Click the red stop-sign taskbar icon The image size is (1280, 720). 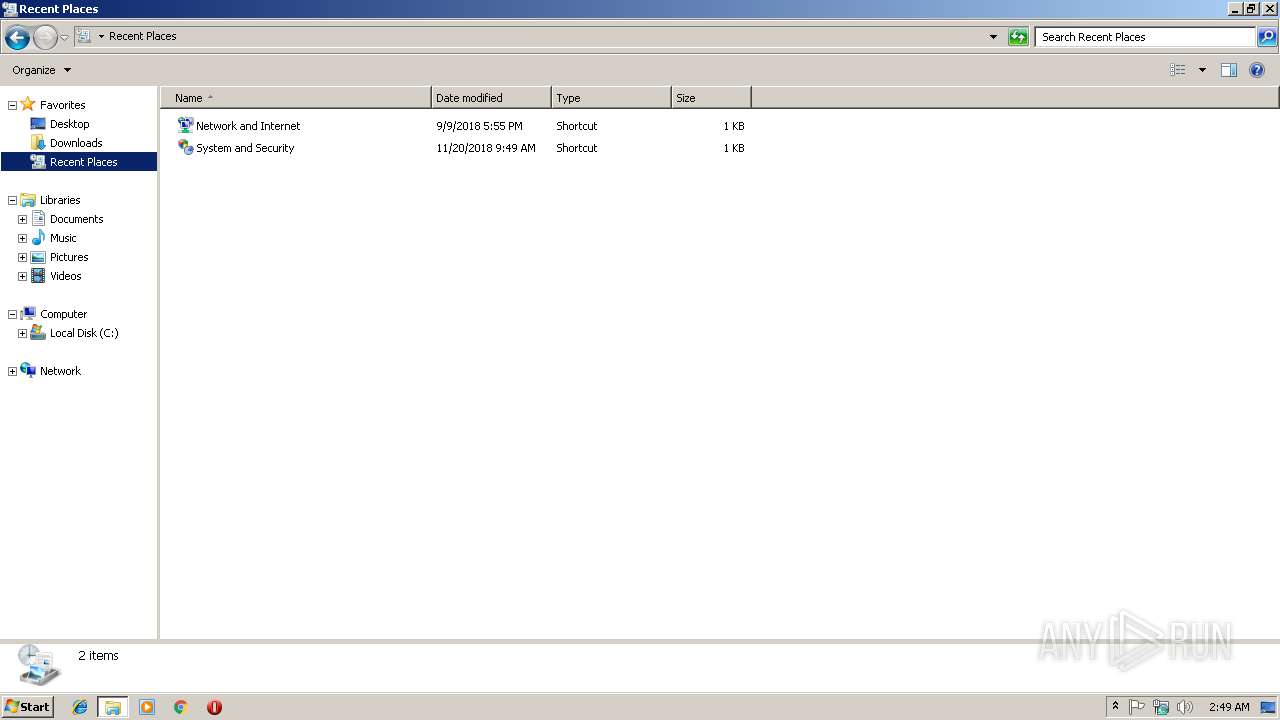click(214, 707)
